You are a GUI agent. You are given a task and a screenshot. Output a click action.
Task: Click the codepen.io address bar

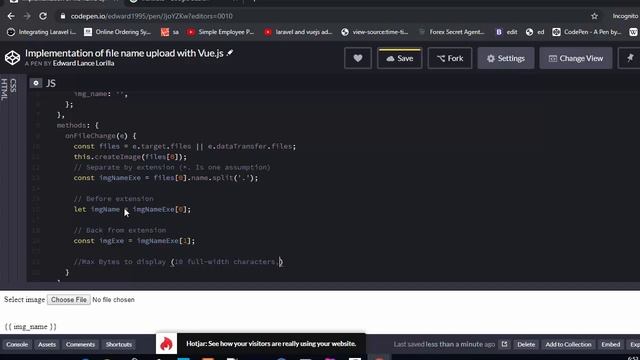click(x=151, y=16)
